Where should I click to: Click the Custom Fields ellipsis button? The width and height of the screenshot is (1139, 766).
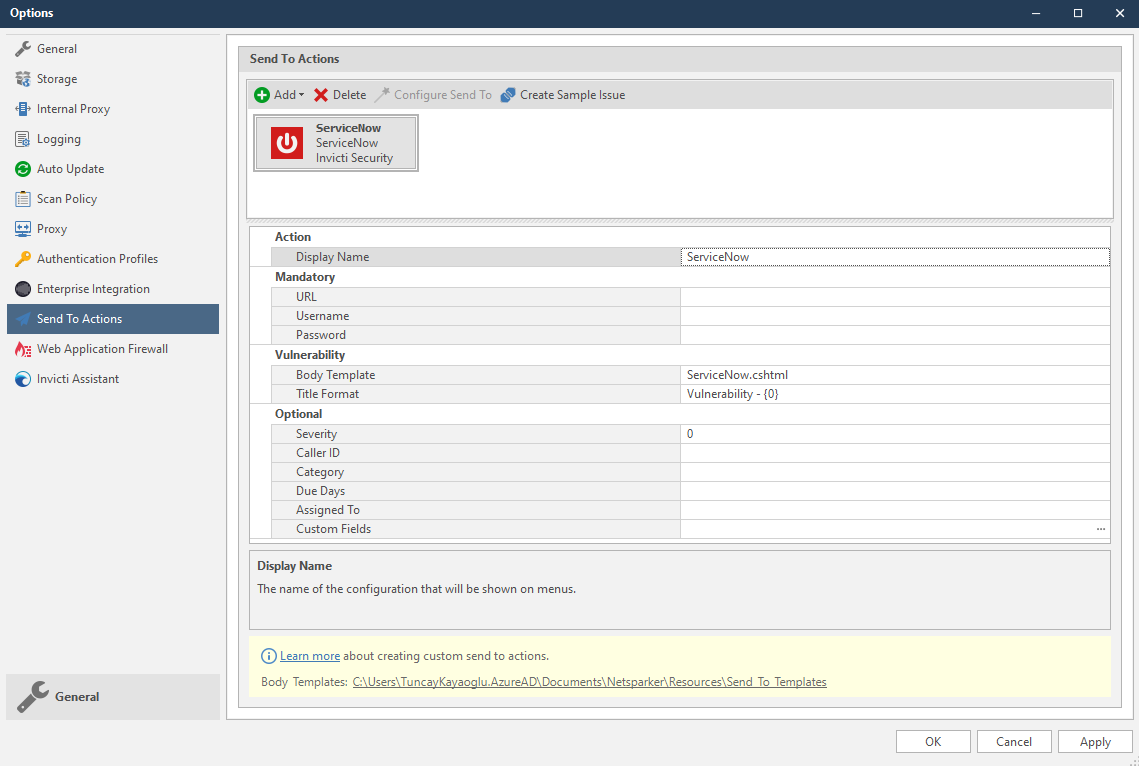tap(1101, 529)
